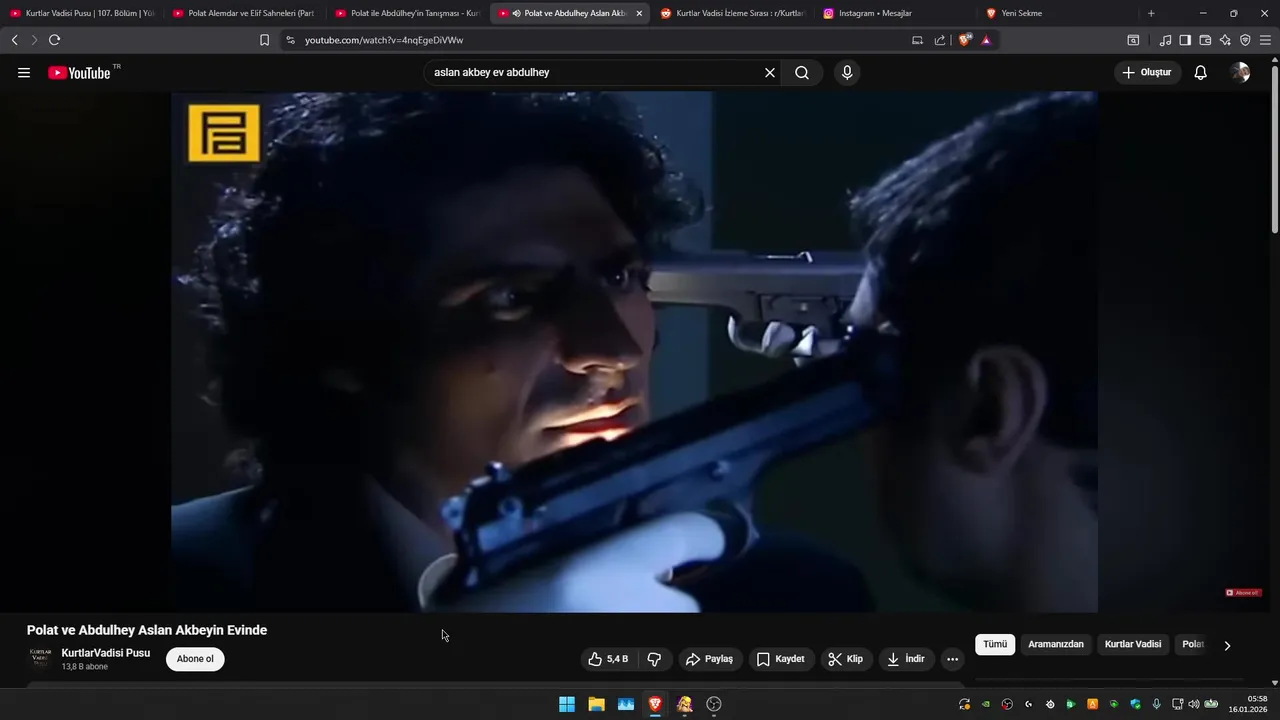Start voice search with the microphone icon
This screenshot has height=720, width=1280.
click(847, 73)
